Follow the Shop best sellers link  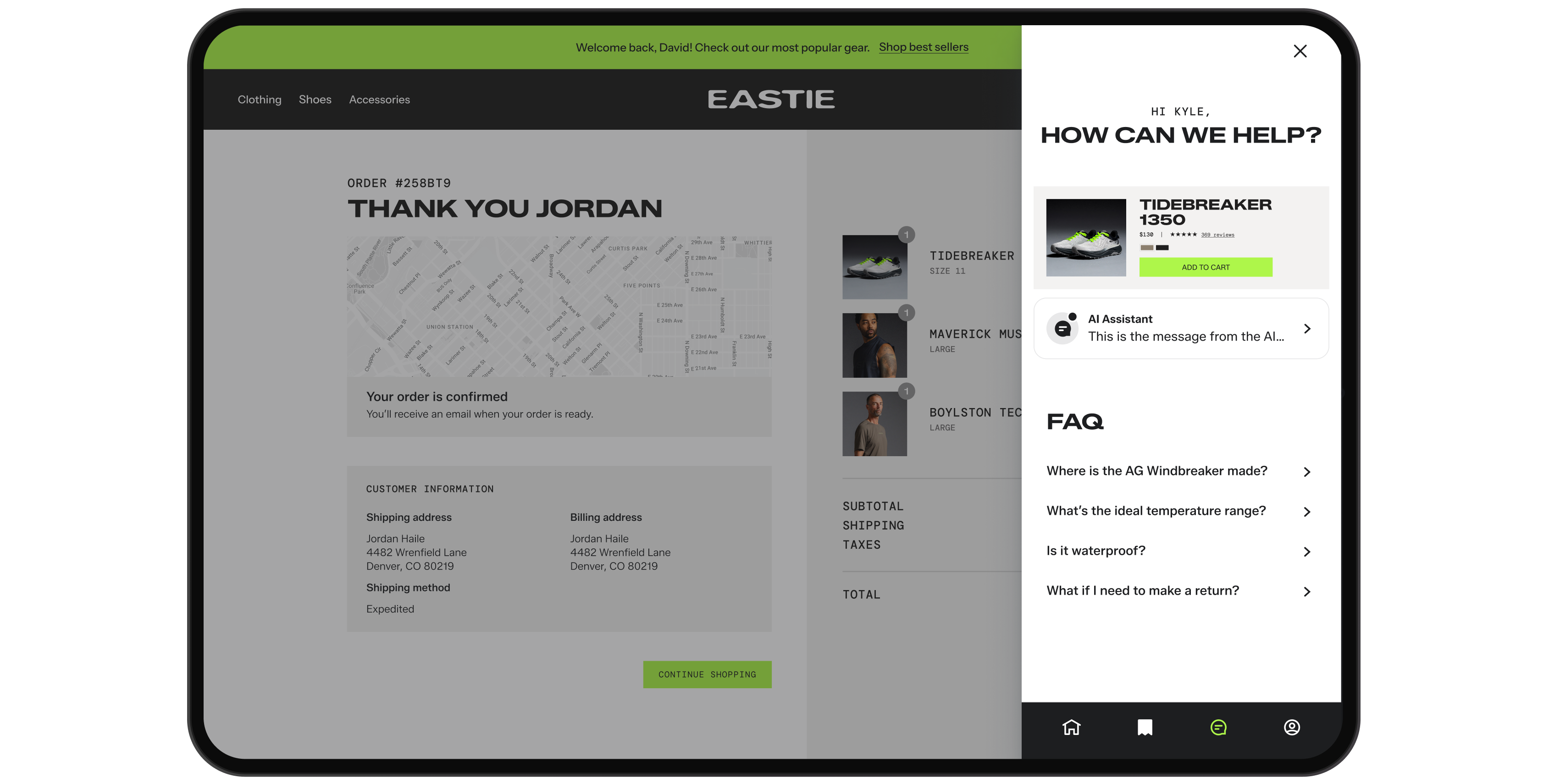[924, 47]
